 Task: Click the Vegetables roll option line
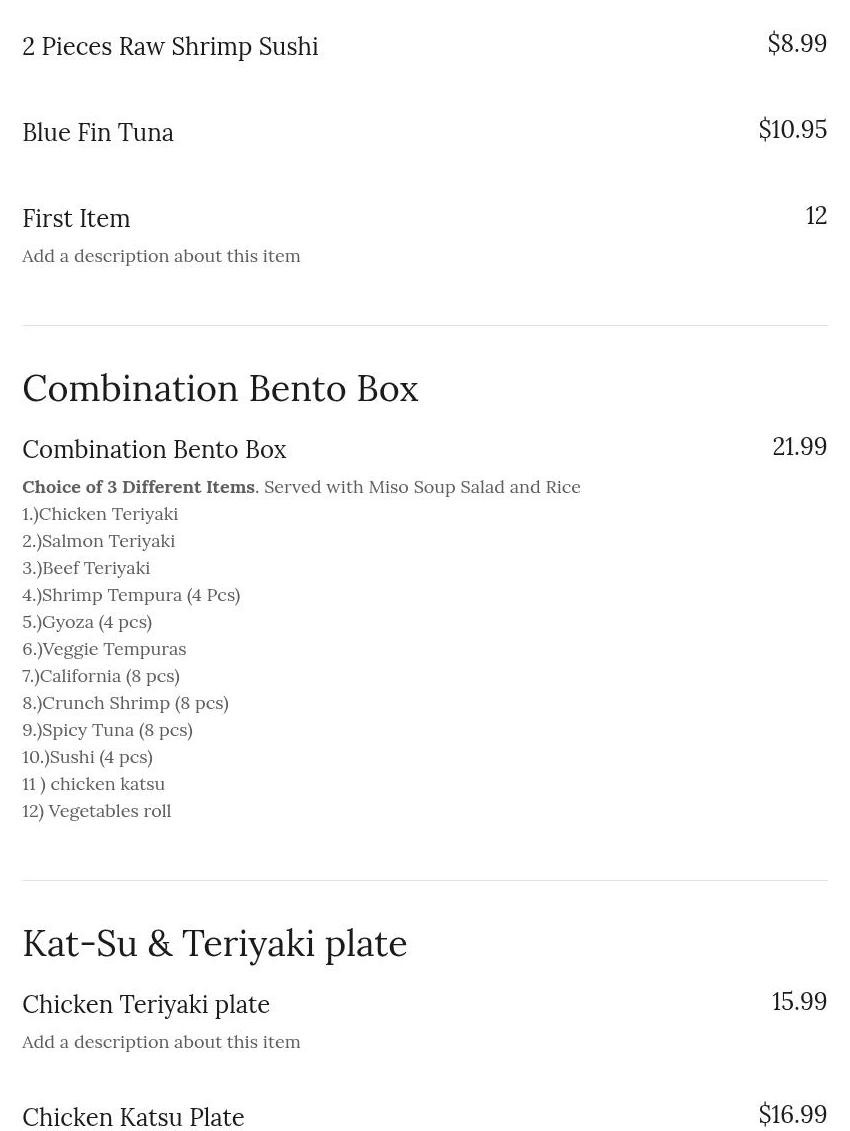(97, 811)
